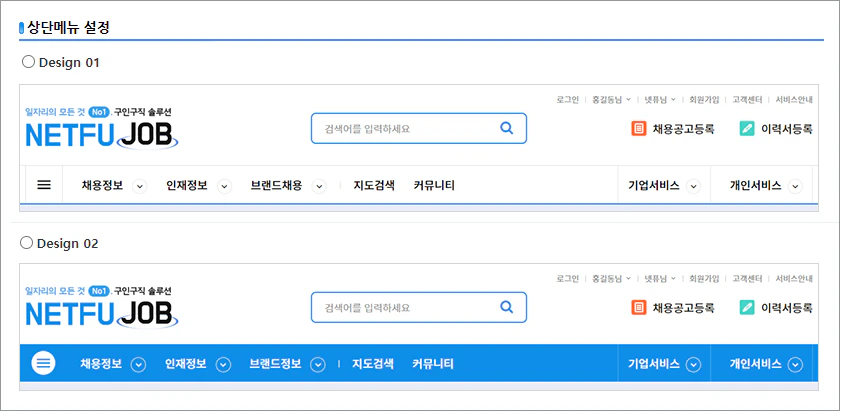Open the round hamburger menu in Design 02
Image resolution: width=841 pixels, height=411 pixels.
coord(43,363)
